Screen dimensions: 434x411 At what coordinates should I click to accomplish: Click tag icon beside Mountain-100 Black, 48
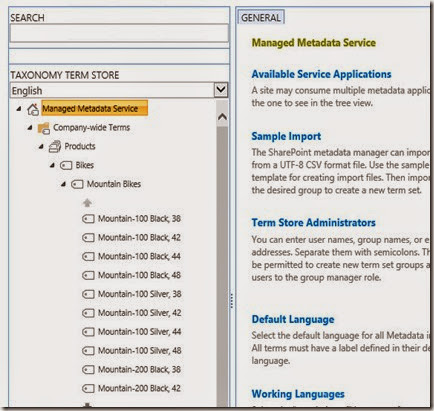(88, 275)
